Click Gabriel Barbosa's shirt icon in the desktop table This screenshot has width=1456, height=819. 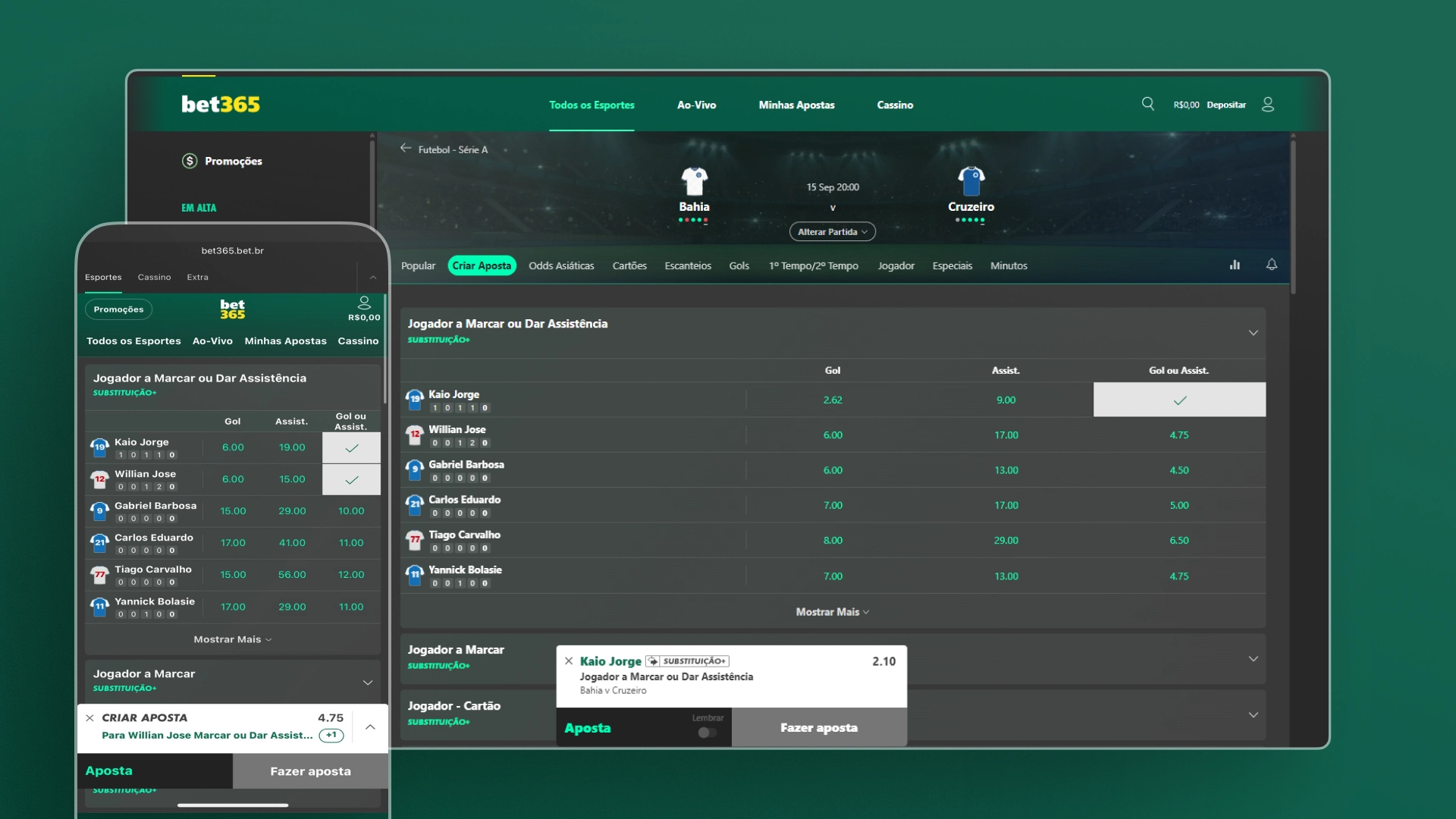415,469
